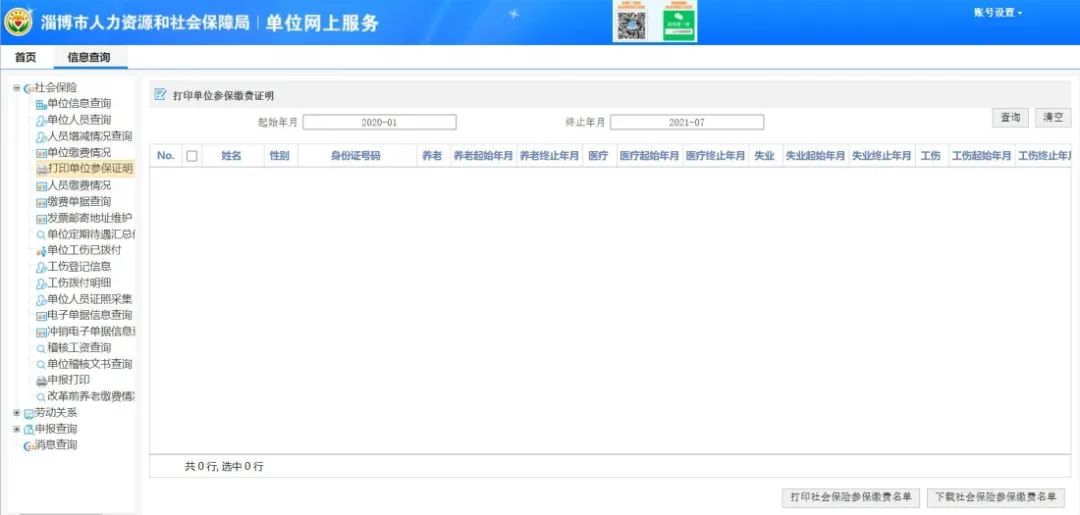1080x515 pixels.
Task: Click the green WeChat image in header
Action: click(679, 25)
